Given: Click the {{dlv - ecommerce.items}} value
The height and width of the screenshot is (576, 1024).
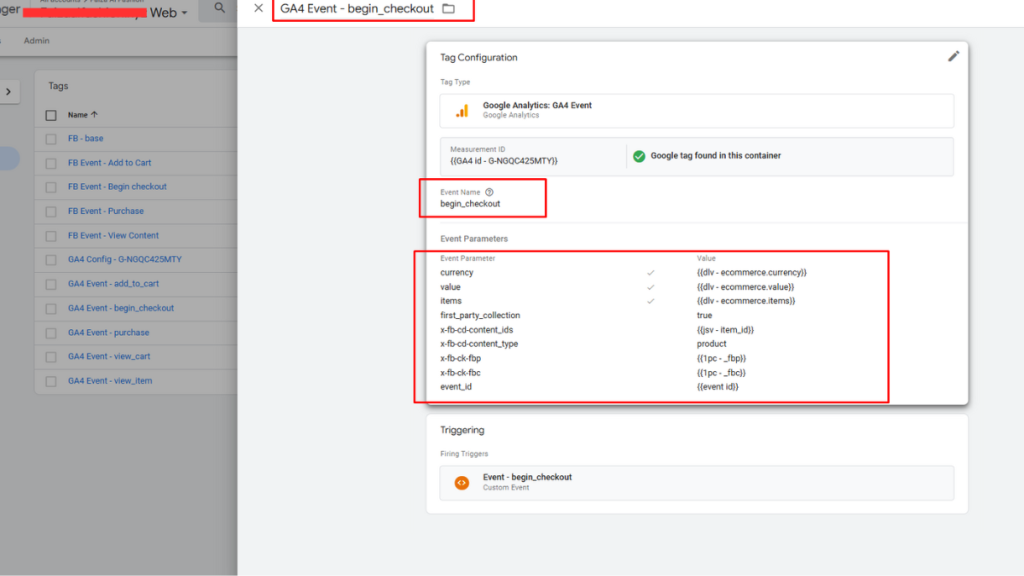Looking at the screenshot, I should [746, 301].
